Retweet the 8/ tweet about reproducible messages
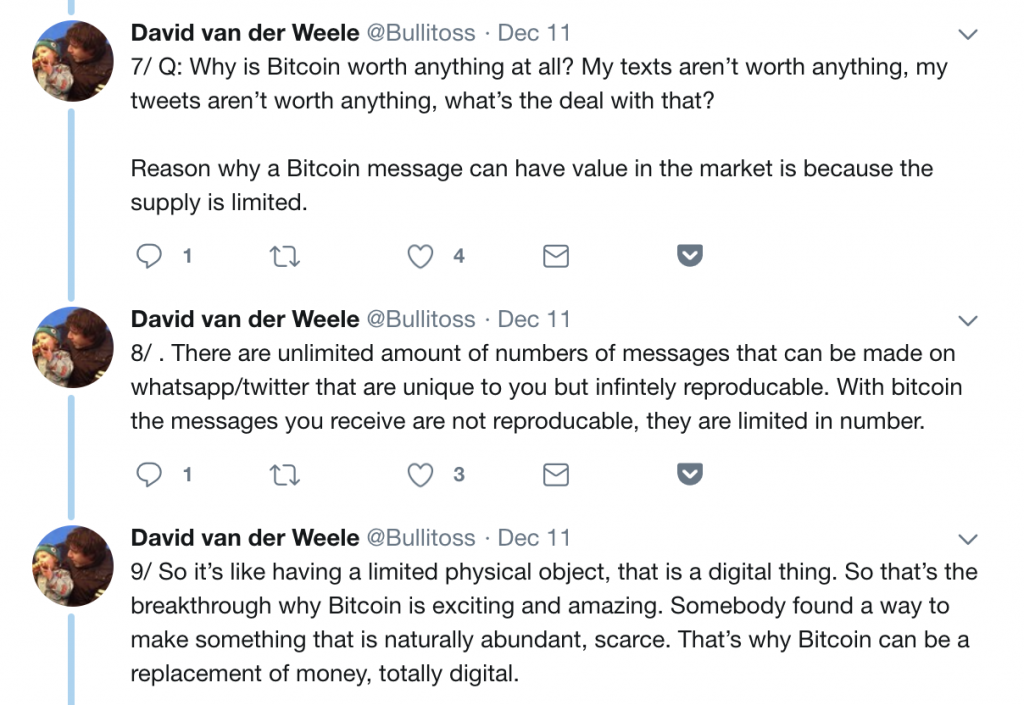Image resolution: width=1024 pixels, height=705 pixels. [x=285, y=474]
